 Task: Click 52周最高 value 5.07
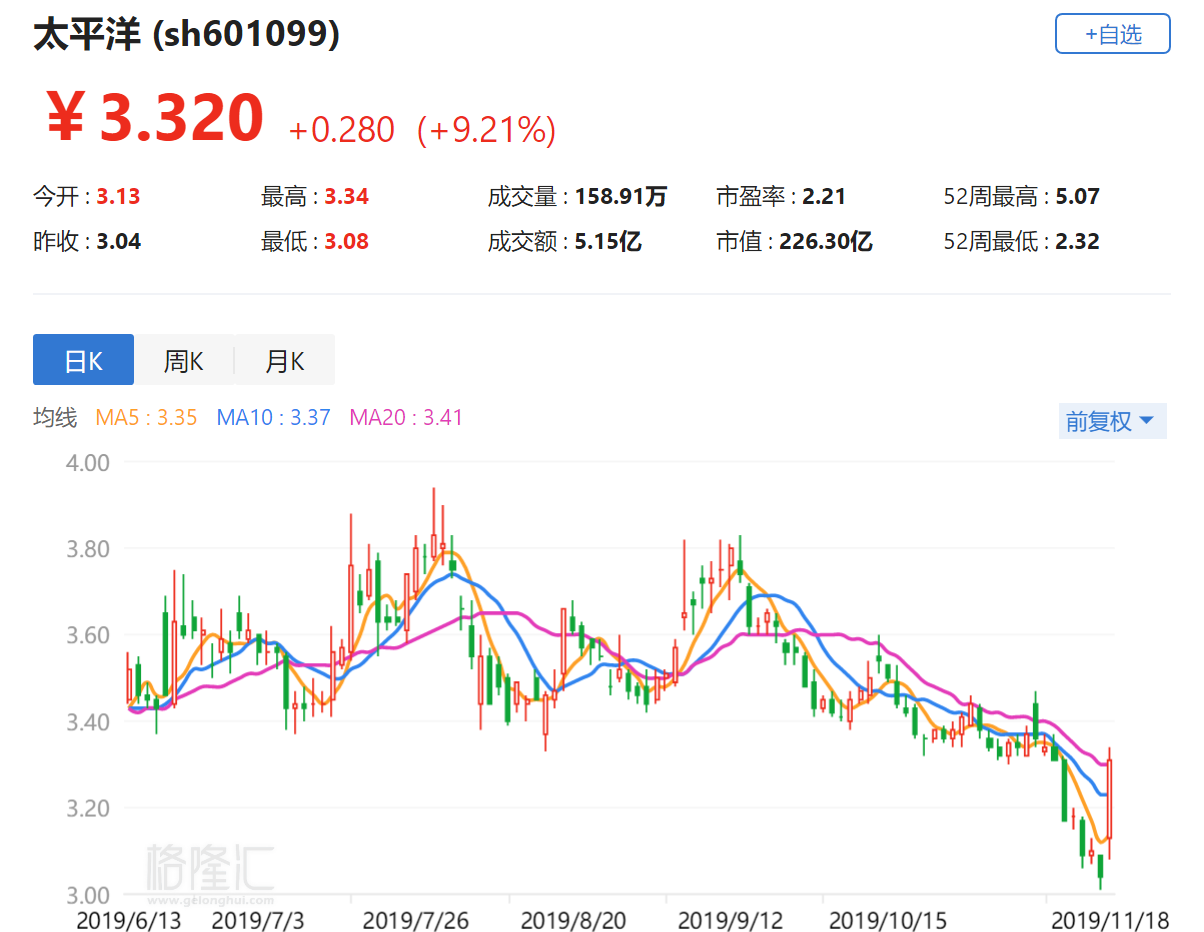point(1078,197)
